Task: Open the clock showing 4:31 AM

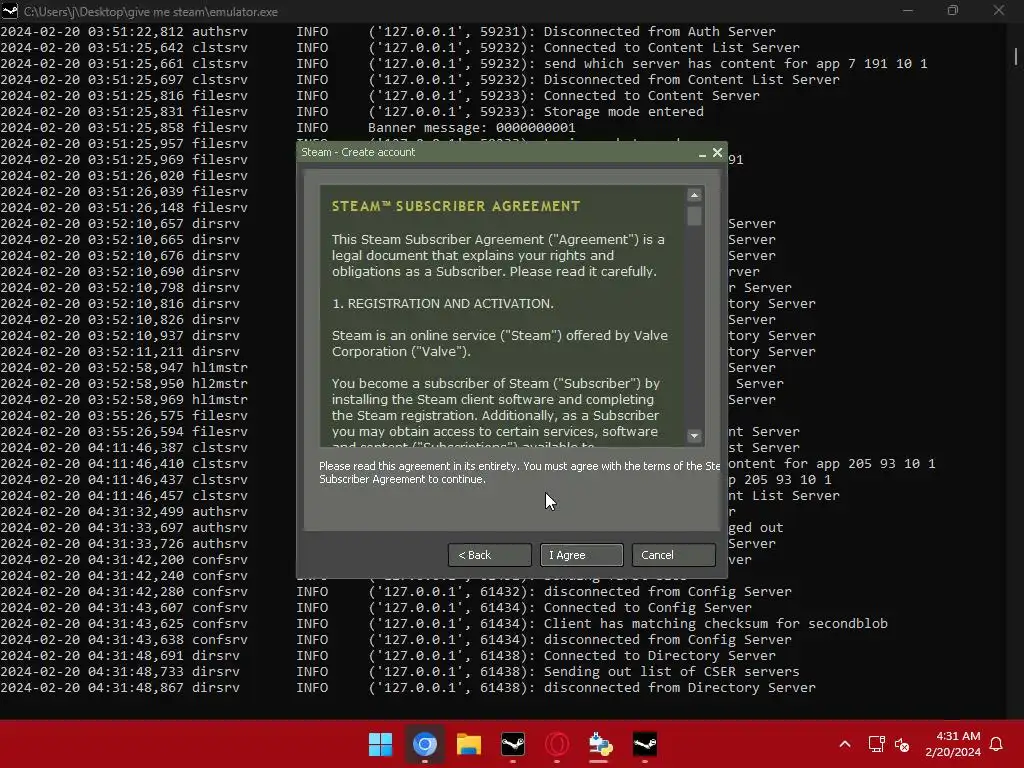Action: click(x=953, y=744)
